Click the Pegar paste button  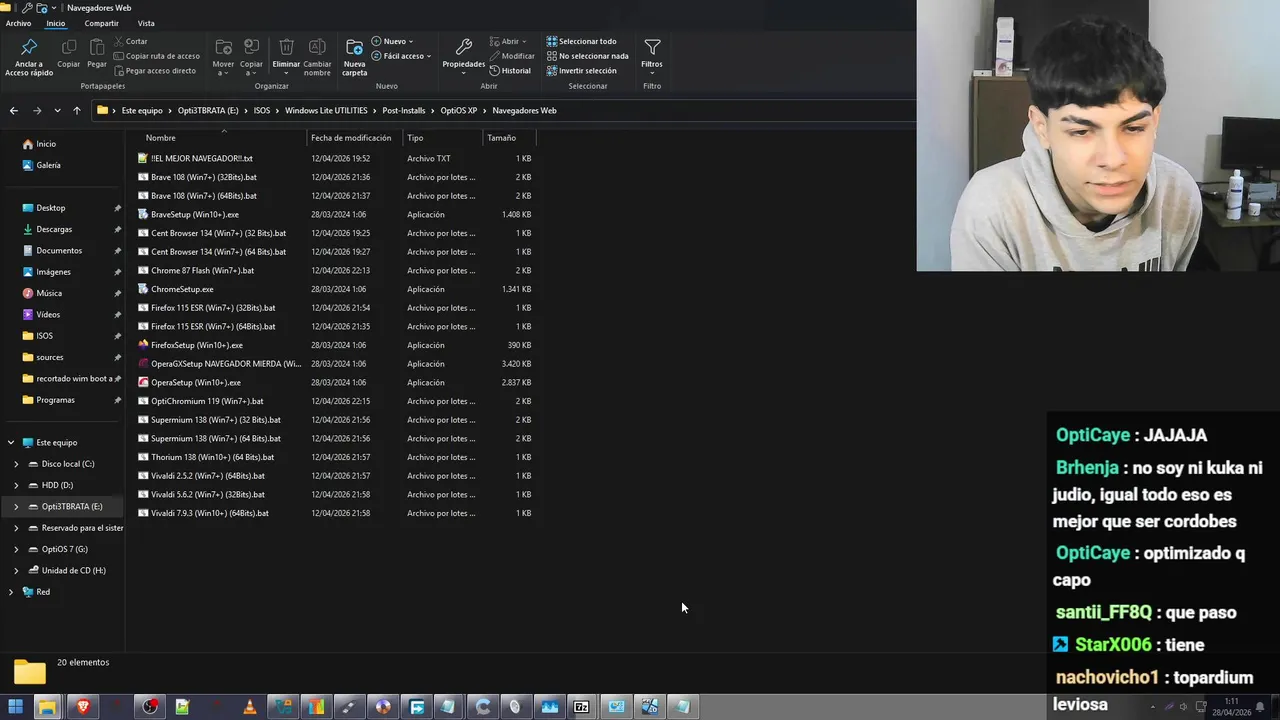[97, 54]
